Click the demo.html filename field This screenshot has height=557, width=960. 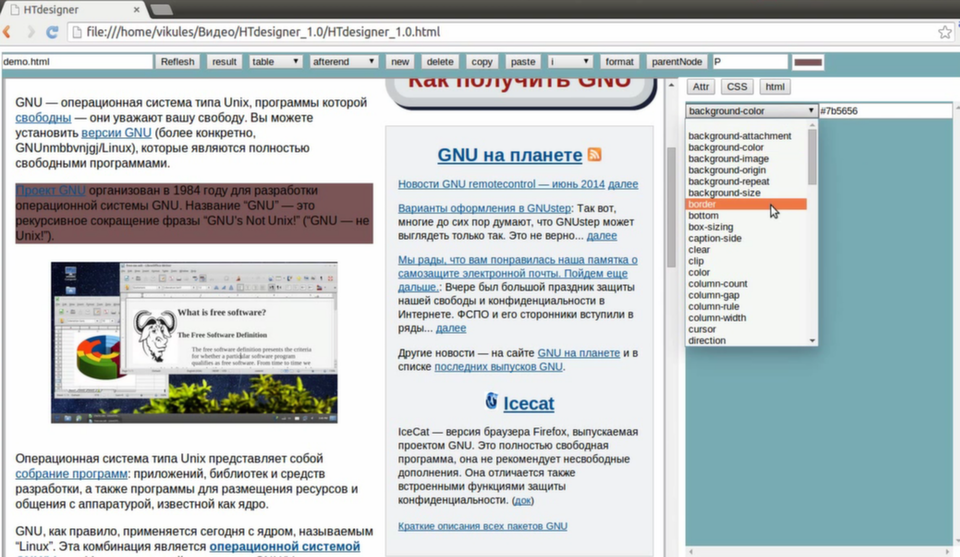click(x=77, y=62)
